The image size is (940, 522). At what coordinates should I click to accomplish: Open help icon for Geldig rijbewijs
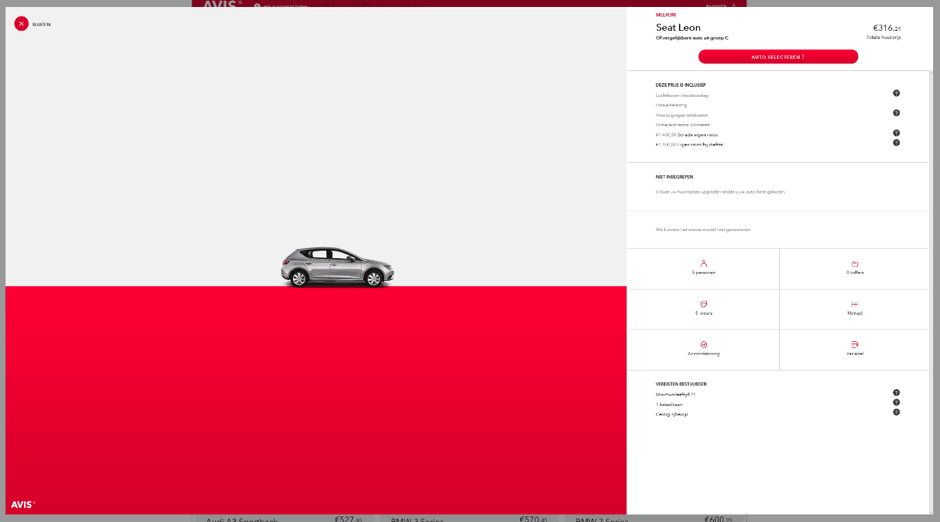click(896, 412)
